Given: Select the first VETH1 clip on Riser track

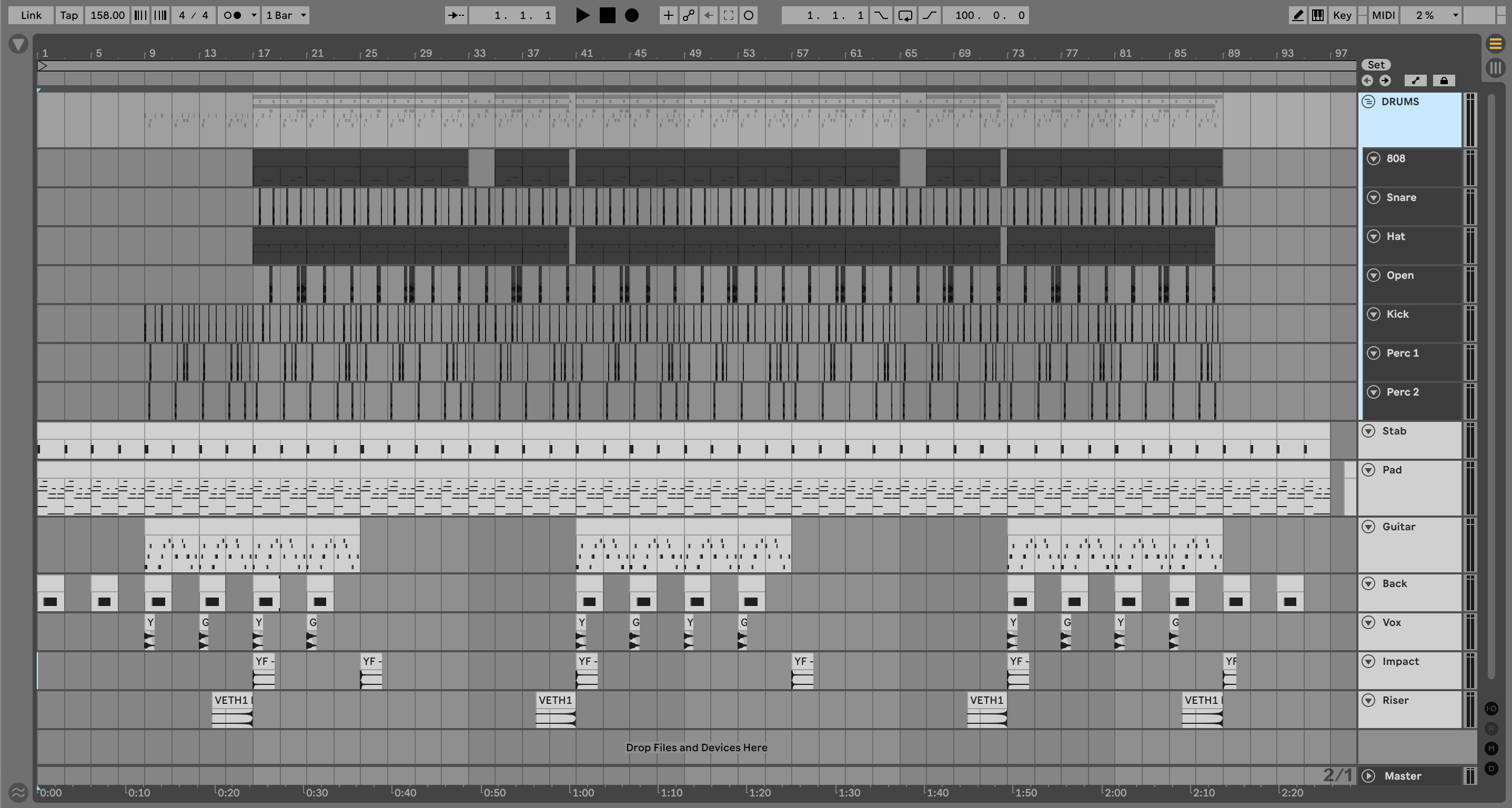Looking at the screenshot, I should tap(232, 710).
